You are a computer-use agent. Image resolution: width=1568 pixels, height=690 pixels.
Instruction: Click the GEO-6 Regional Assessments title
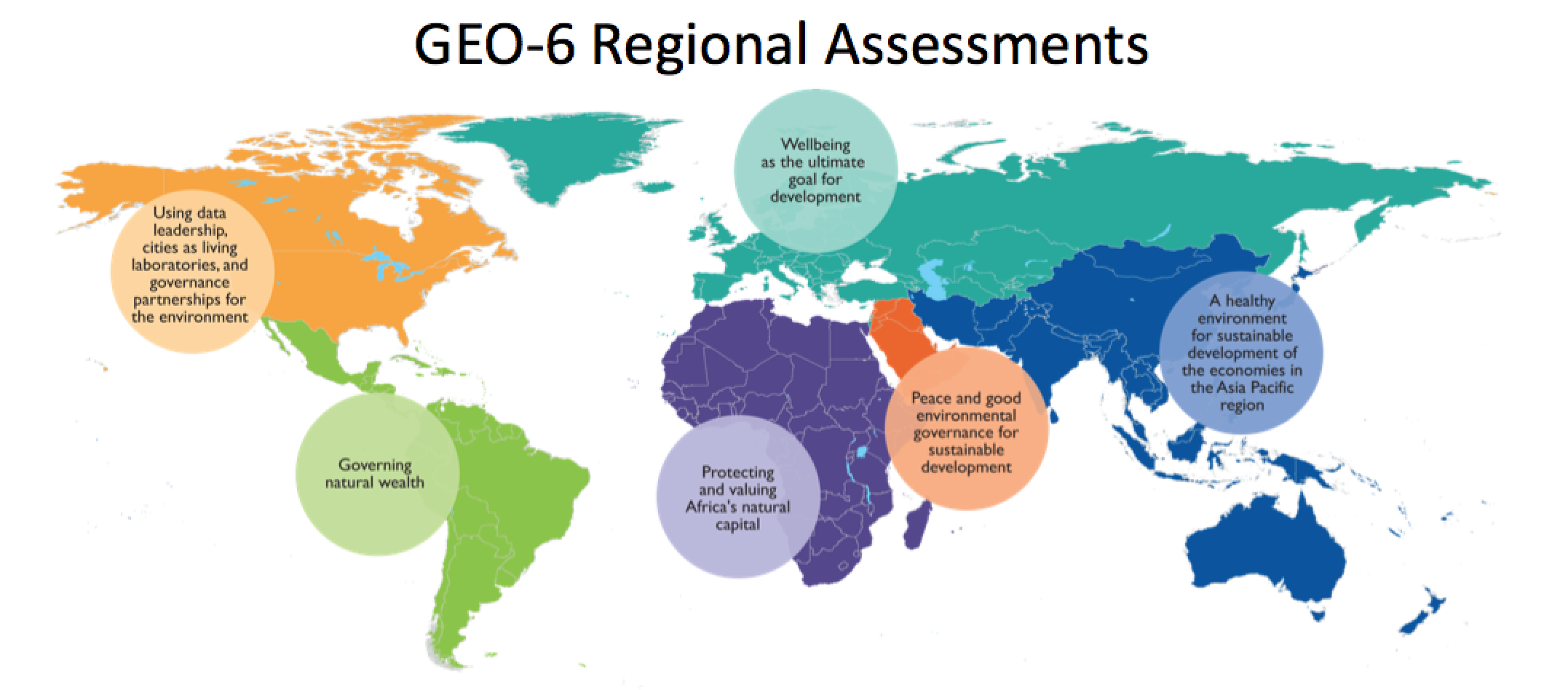point(781,44)
